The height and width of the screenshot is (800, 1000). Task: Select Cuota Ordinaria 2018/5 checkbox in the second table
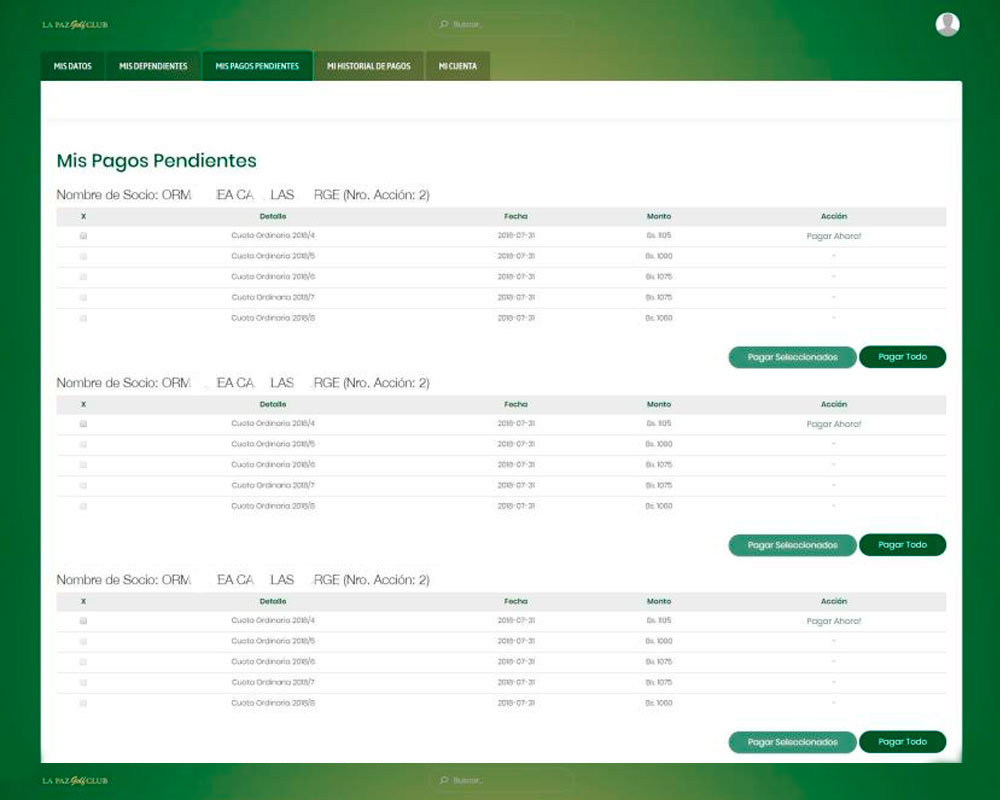[x=83, y=444]
